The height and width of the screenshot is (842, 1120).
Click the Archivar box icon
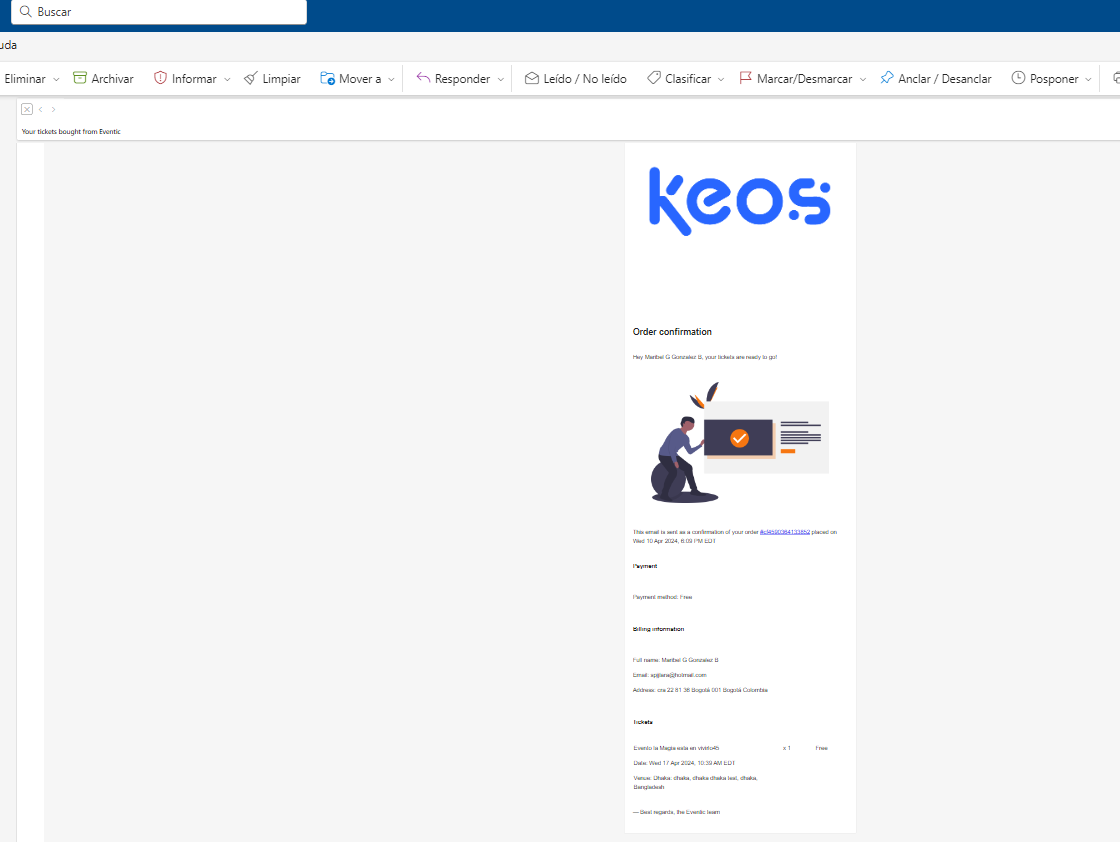click(x=80, y=78)
